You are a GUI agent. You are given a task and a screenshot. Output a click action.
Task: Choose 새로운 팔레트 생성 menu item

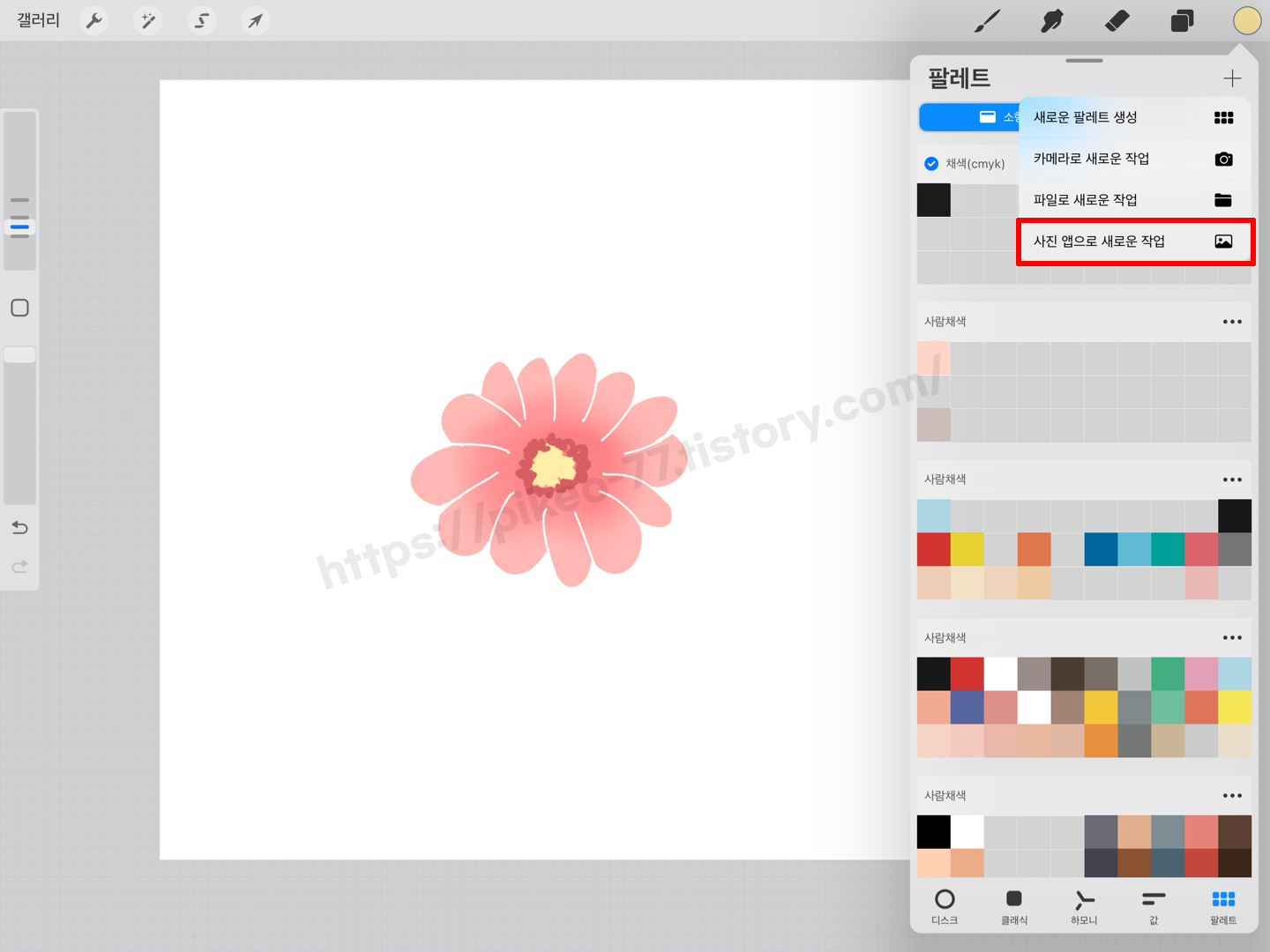(1135, 117)
